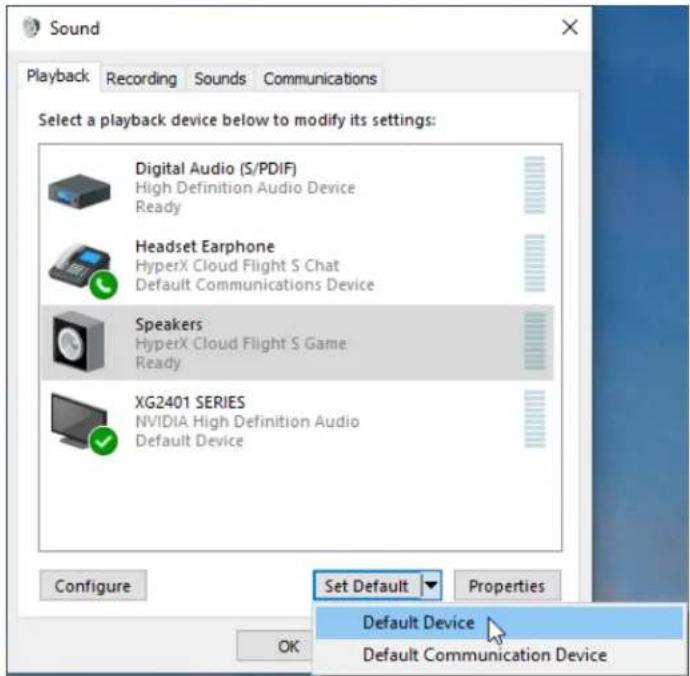Image resolution: width=690 pixels, height=676 pixels.
Task: Click 'HyperX Cloud Flight S Chat' text
Action: [238, 266]
